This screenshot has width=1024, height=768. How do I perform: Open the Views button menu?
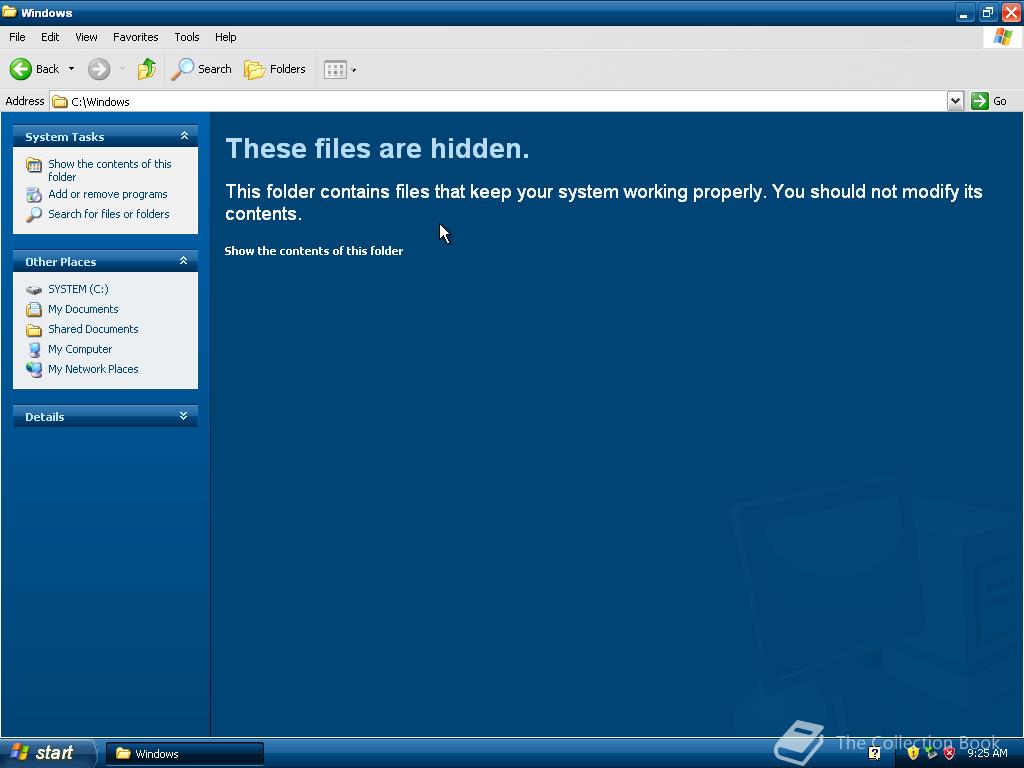tap(340, 69)
